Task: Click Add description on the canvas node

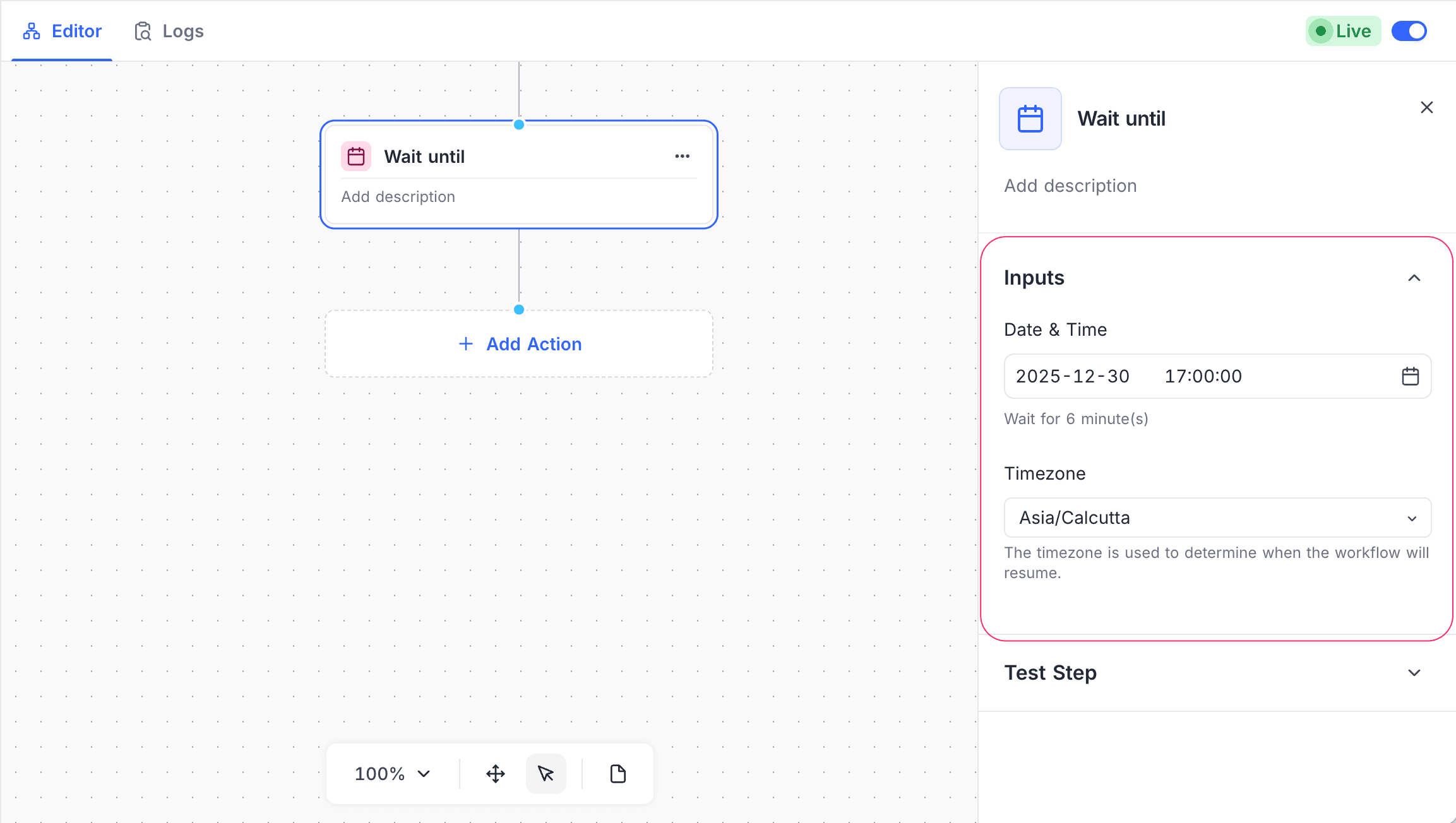Action: [x=398, y=197]
